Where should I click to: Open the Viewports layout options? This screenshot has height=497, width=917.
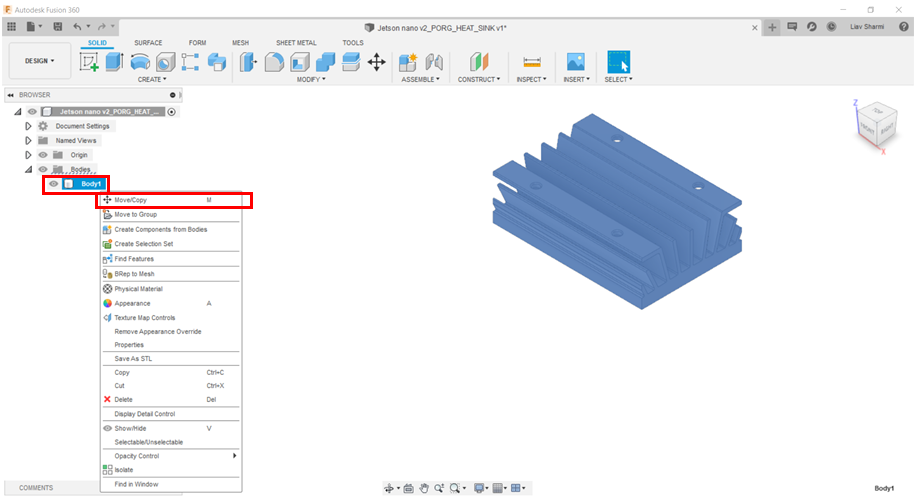click(x=516, y=488)
